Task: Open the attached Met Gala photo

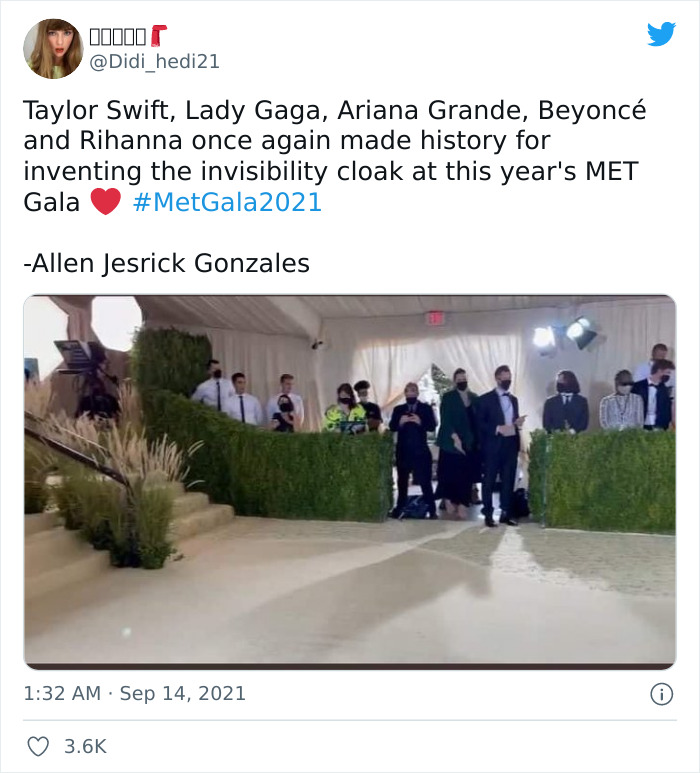Action: pos(349,481)
